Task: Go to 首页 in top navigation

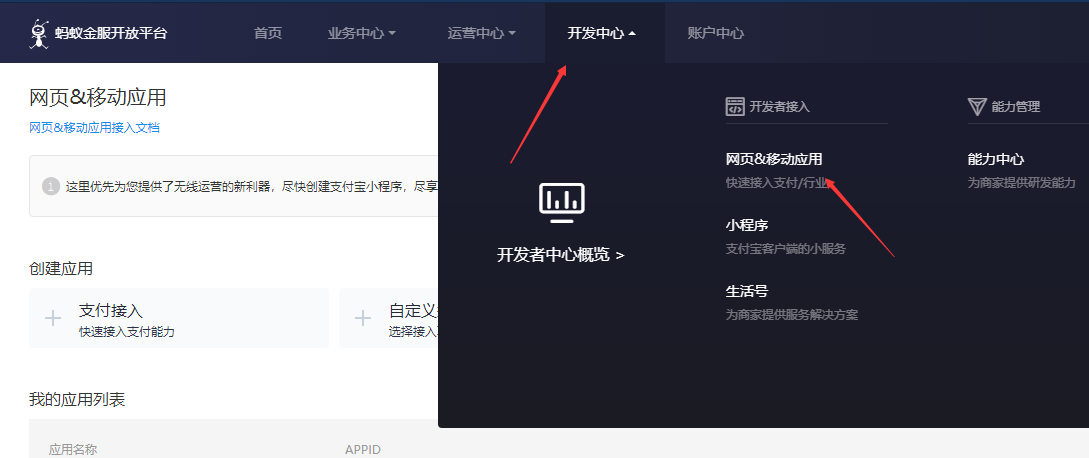Action: (268, 33)
